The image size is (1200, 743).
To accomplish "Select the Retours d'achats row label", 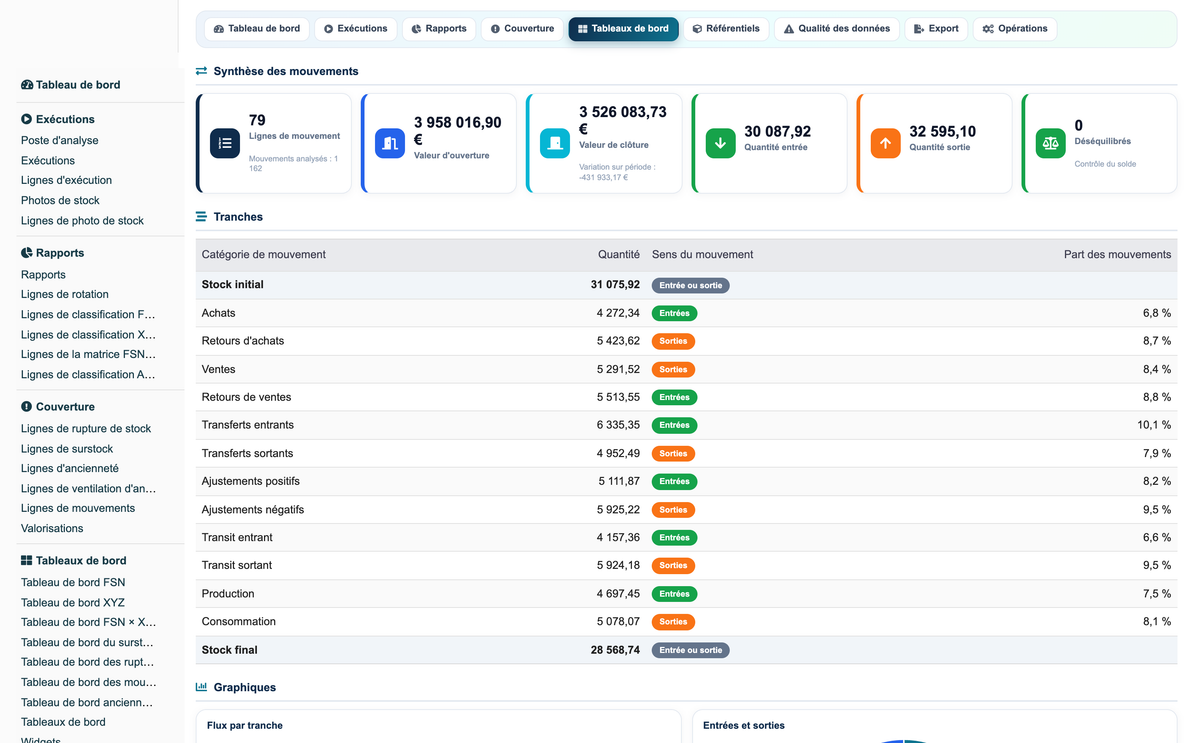I will 243,341.
